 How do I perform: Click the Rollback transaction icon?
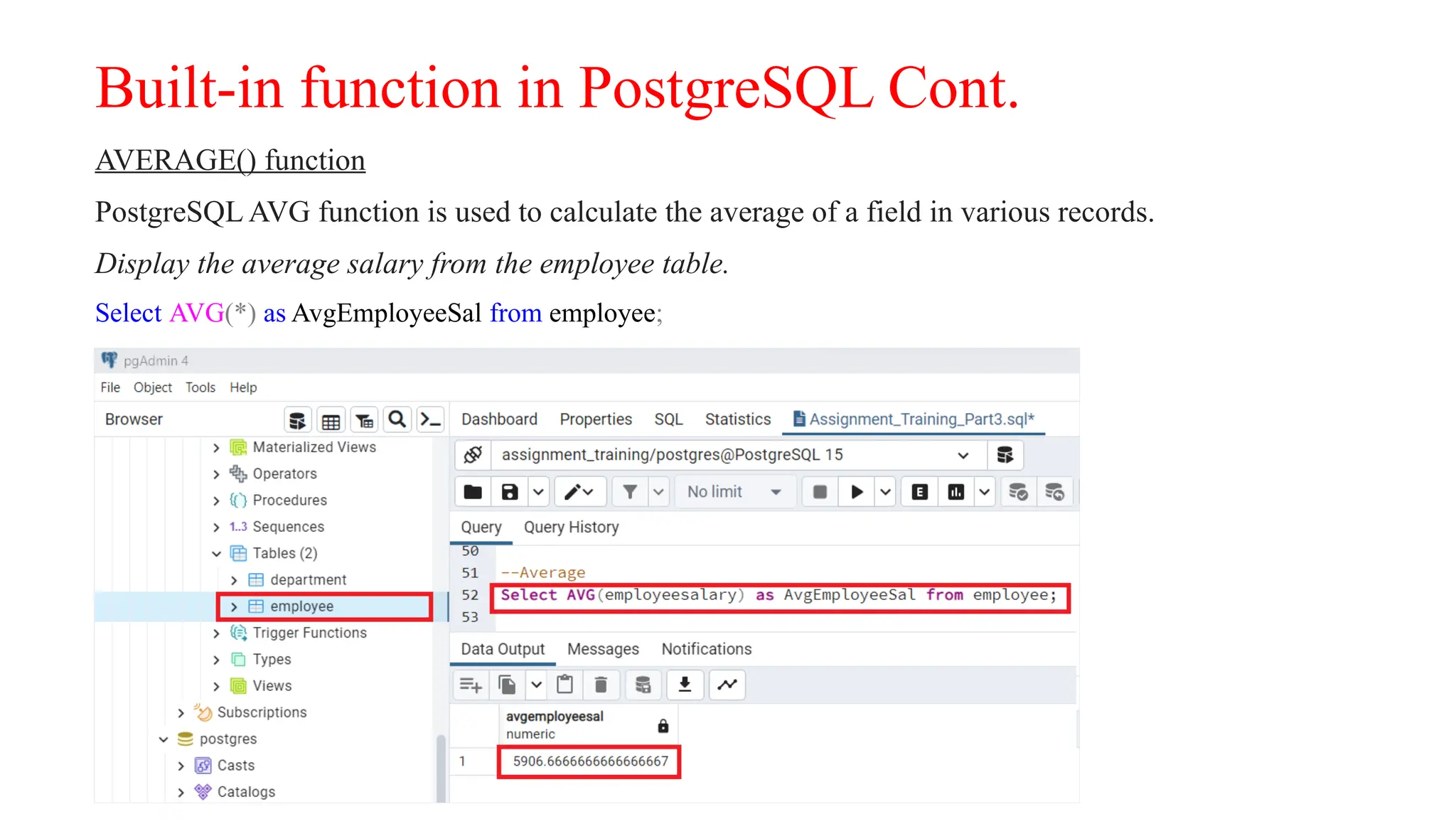(1054, 492)
